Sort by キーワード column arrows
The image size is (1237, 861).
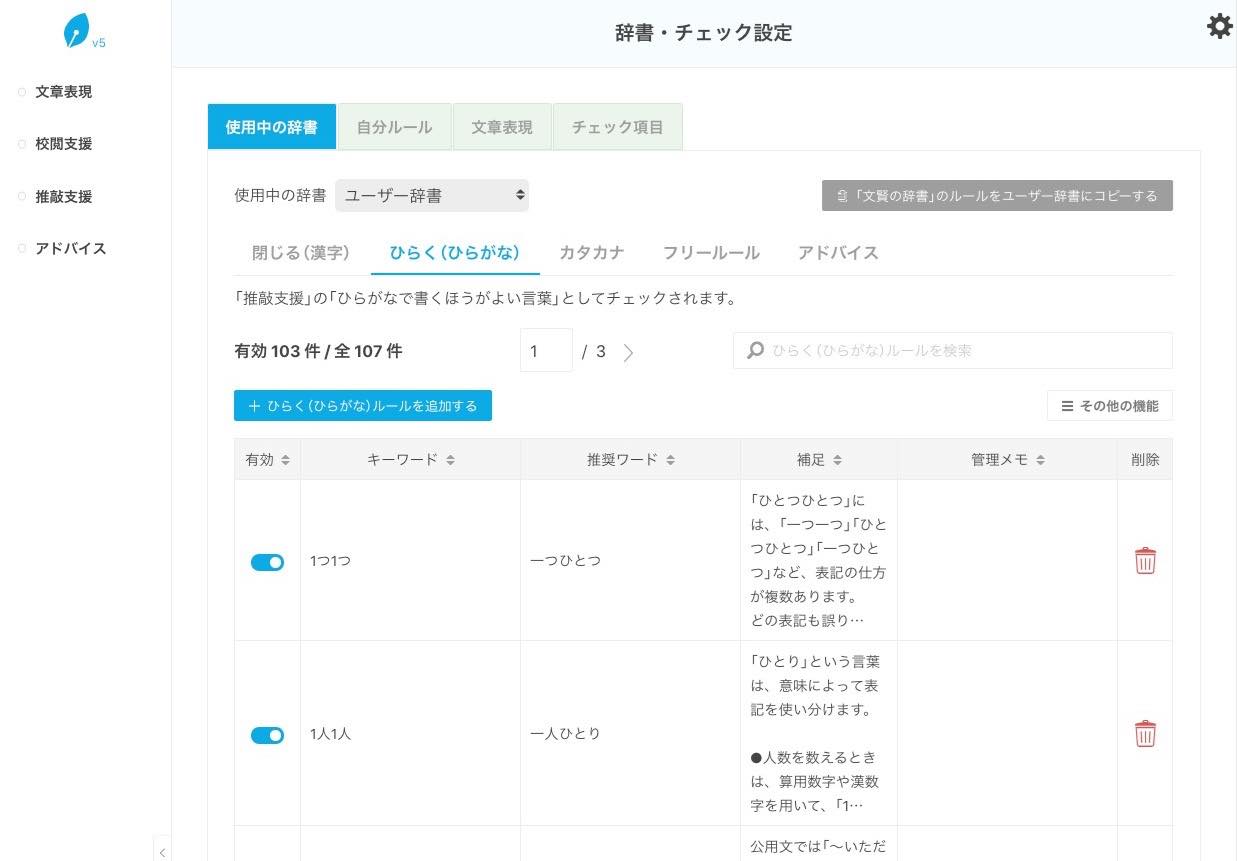[x=450, y=460]
